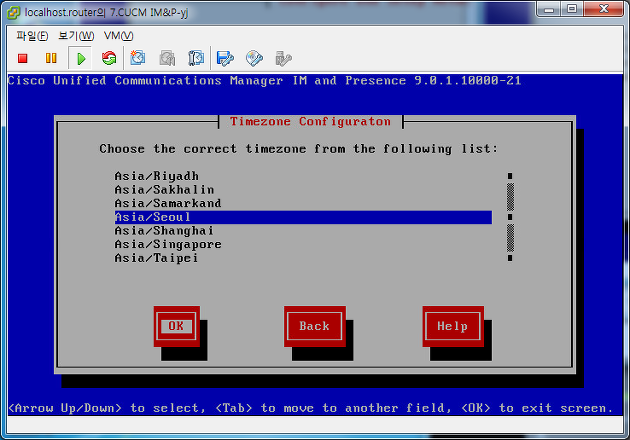
Task: Open the snapshot manager icon
Action: point(196,58)
